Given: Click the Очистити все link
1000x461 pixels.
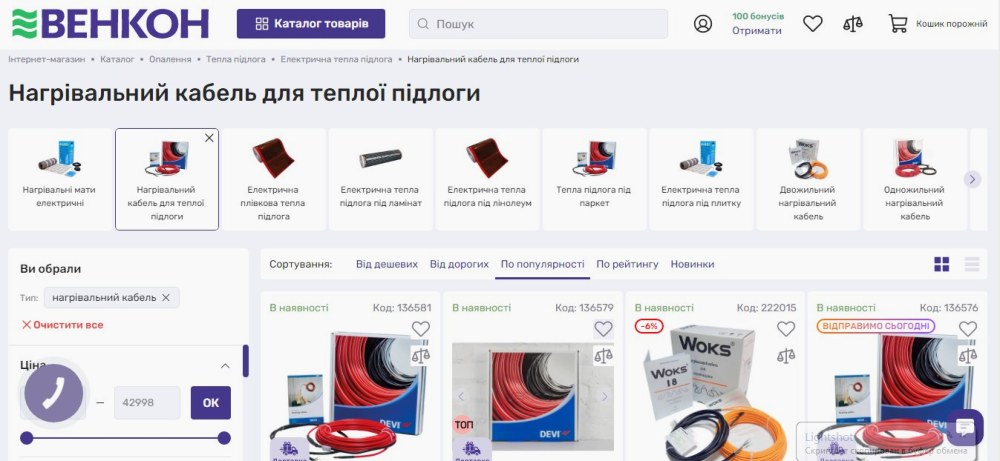Looking at the screenshot, I should [62, 325].
